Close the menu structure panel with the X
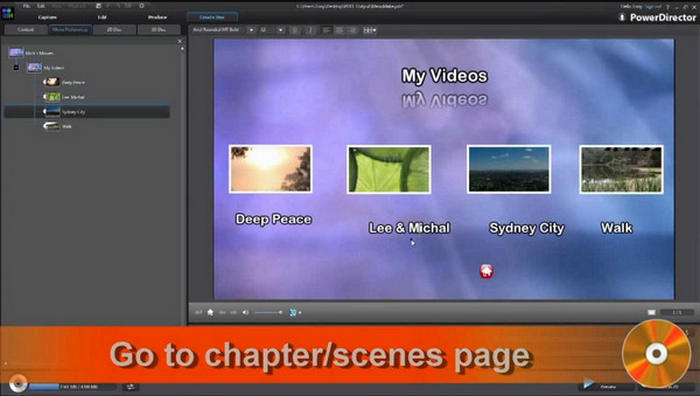This screenshot has height=396, width=700. click(180, 41)
